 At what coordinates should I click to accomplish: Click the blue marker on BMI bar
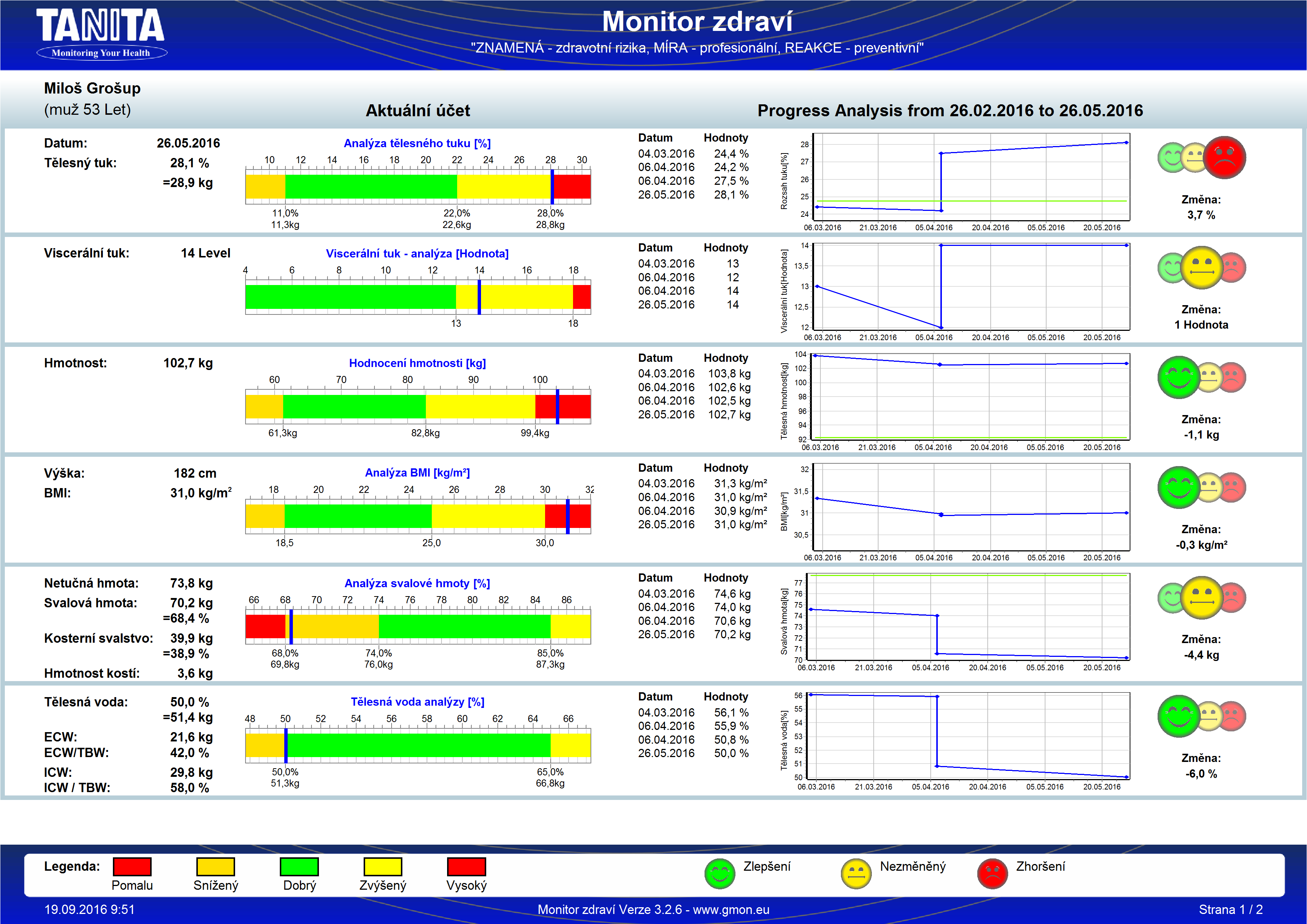point(567,516)
